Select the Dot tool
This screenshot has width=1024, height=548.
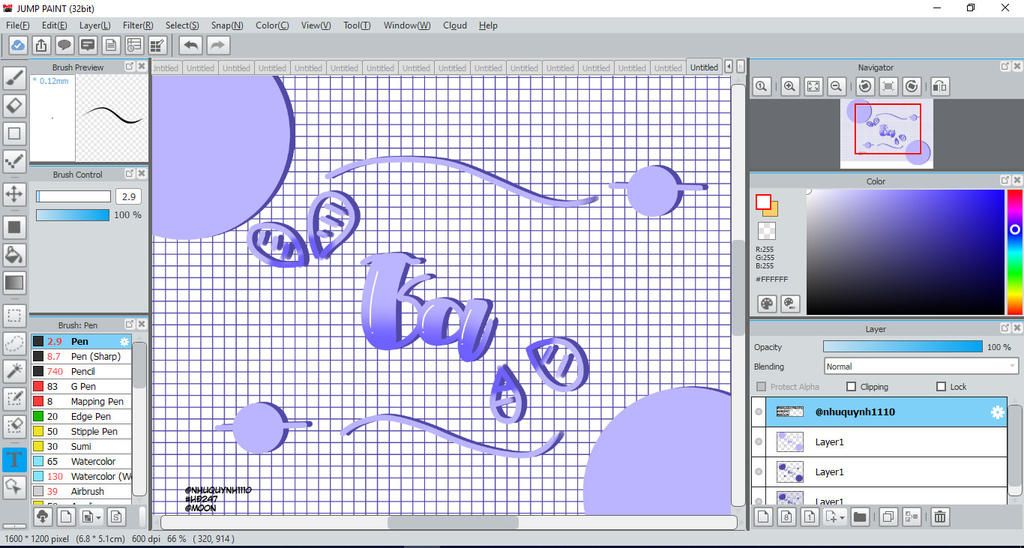click(x=14, y=161)
